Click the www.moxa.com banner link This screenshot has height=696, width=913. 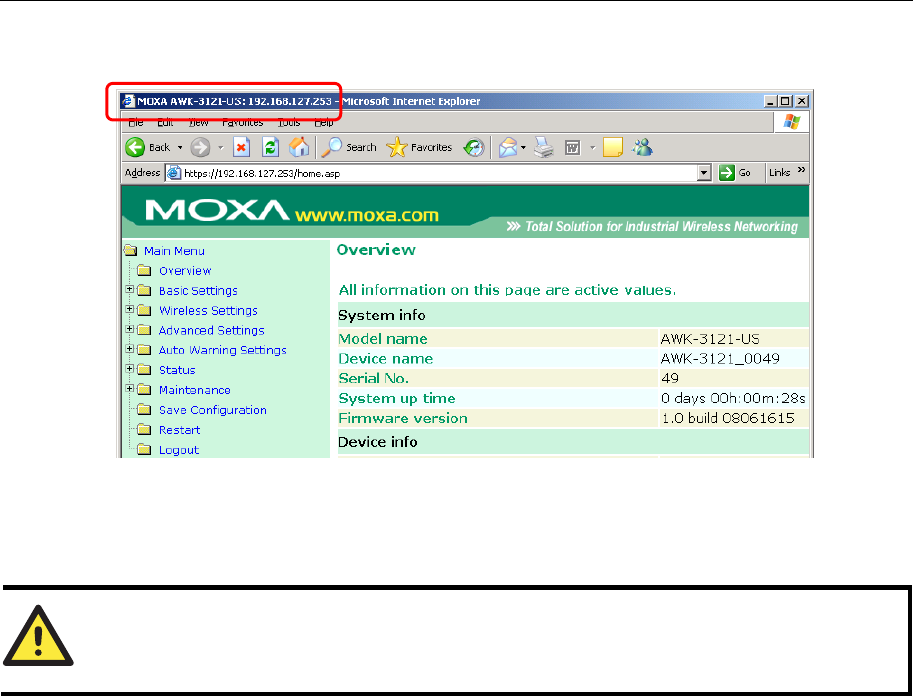[367, 215]
